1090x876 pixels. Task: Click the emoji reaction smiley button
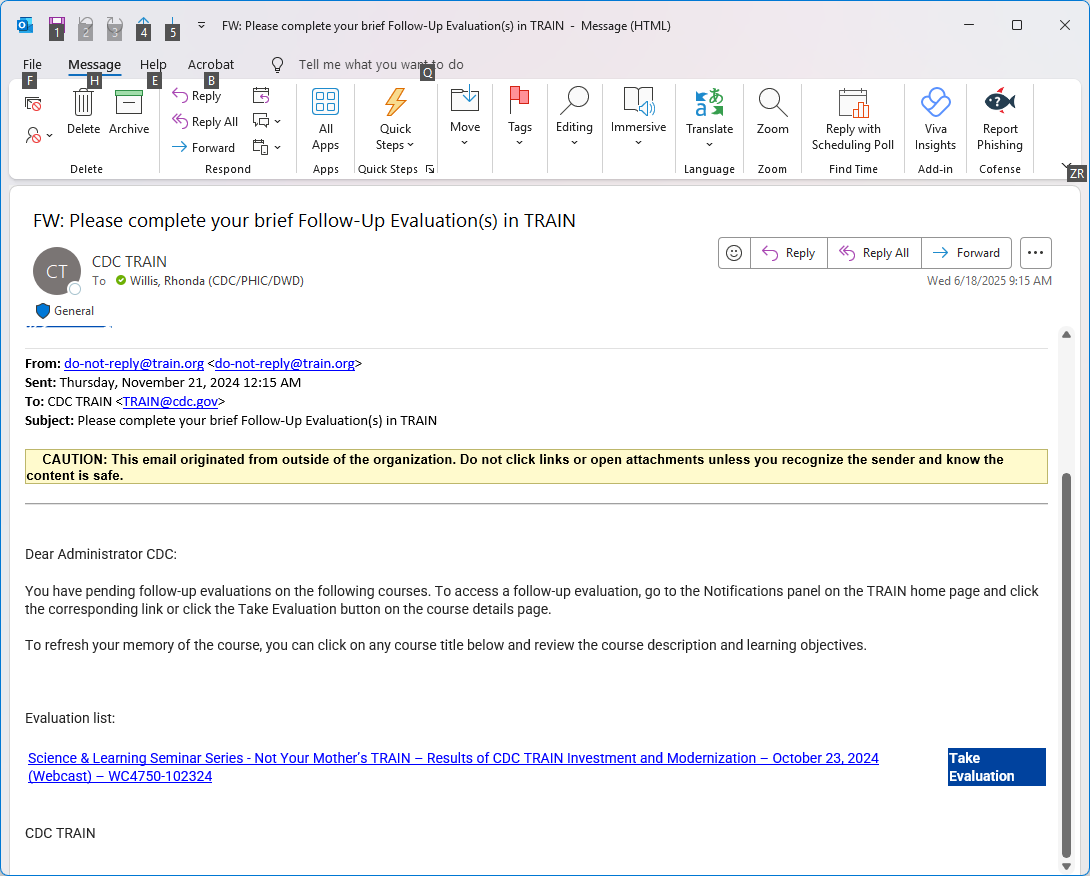734,253
